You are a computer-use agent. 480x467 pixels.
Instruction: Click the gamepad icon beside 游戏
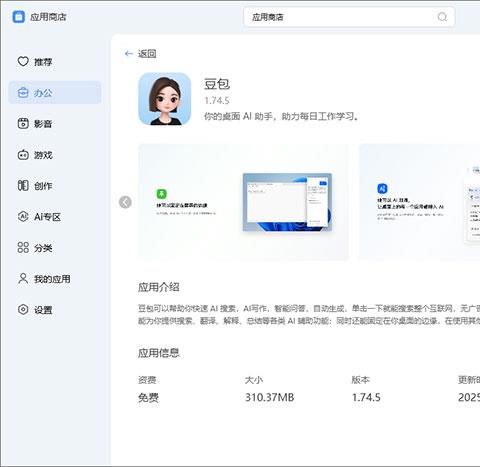23,155
